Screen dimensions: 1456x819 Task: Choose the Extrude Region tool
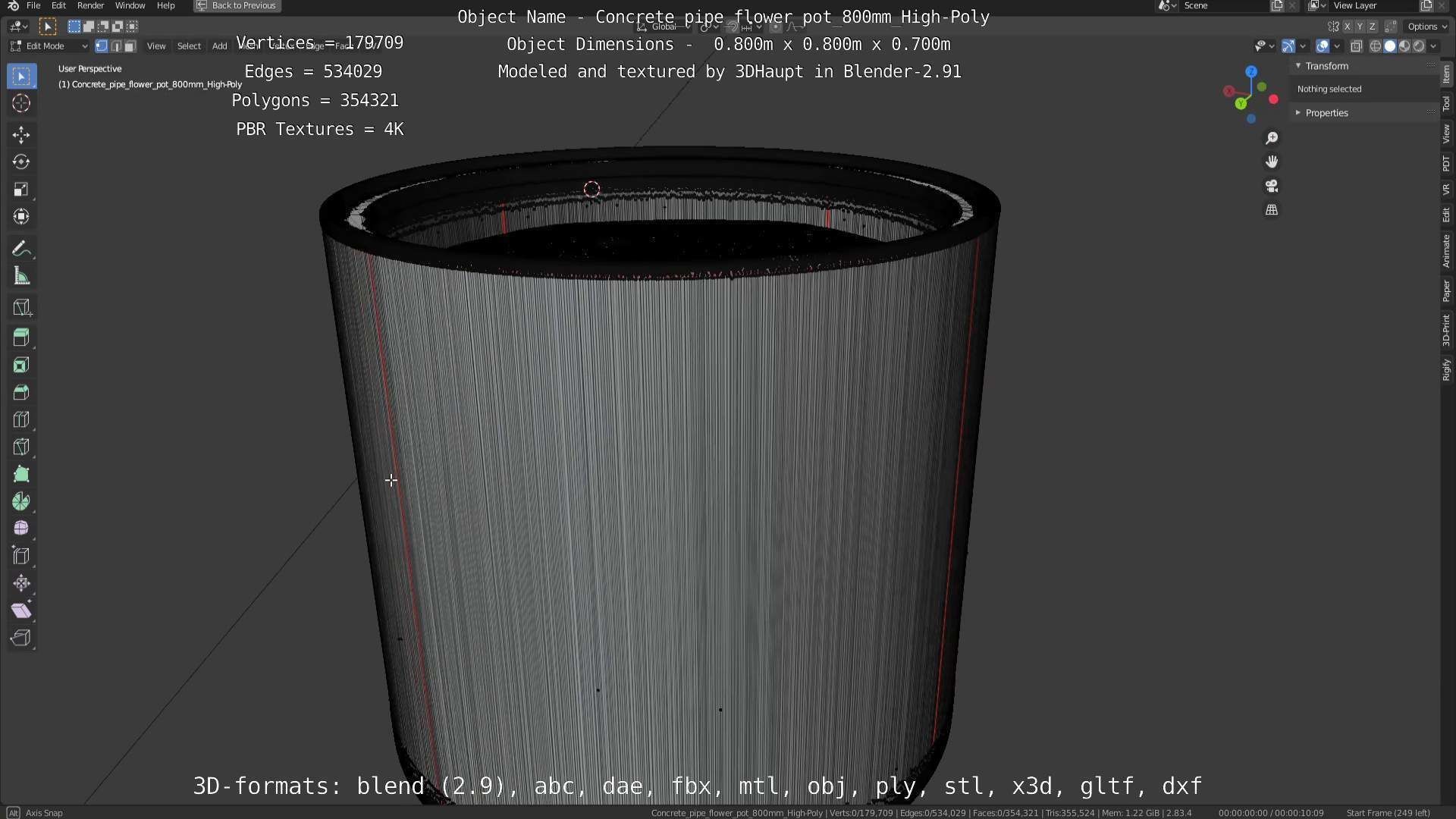coord(21,338)
